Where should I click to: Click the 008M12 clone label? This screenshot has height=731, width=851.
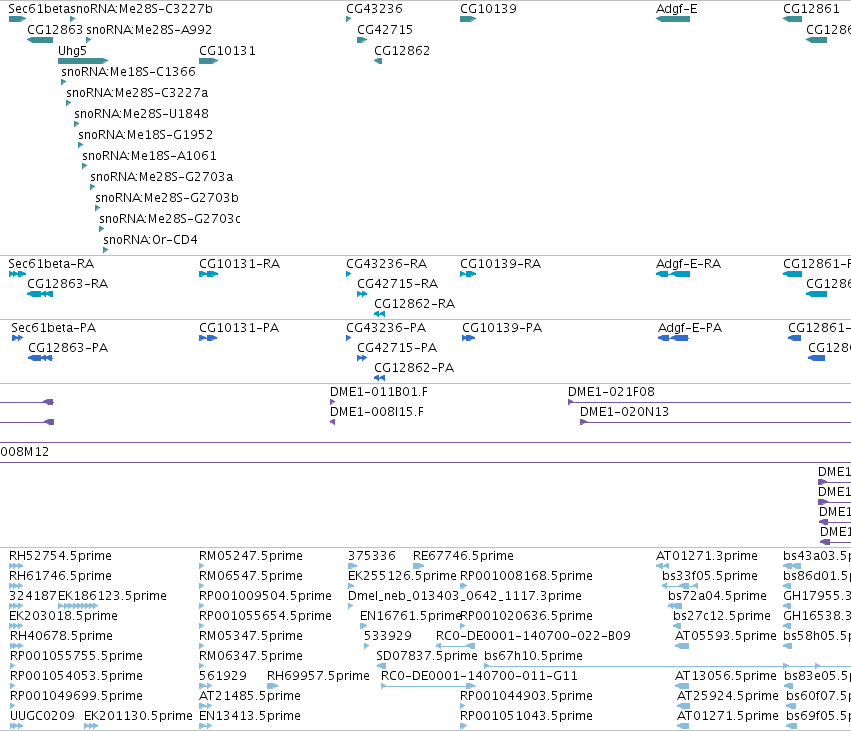pyautogui.click(x=24, y=452)
